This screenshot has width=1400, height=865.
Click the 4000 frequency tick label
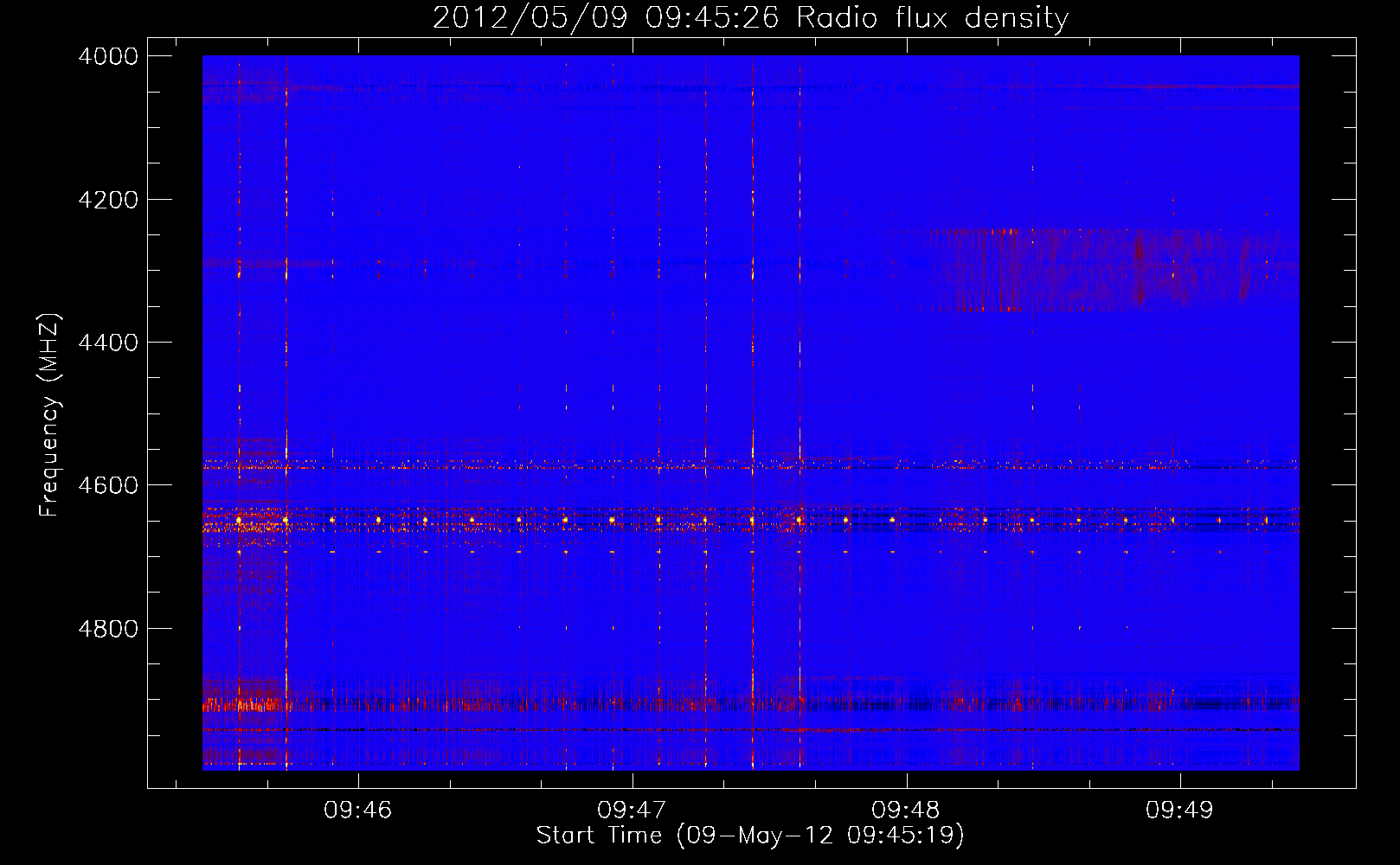[108, 56]
